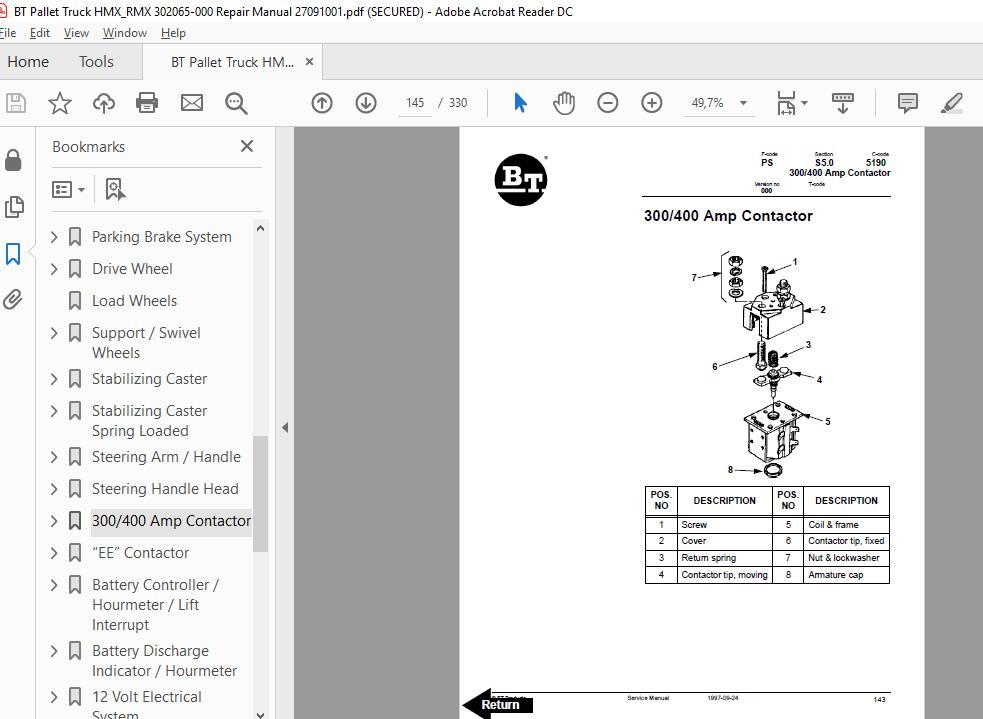The height and width of the screenshot is (719, 983).
Task: Add file to Starred bookmark icon
Action: pos(60,103)
